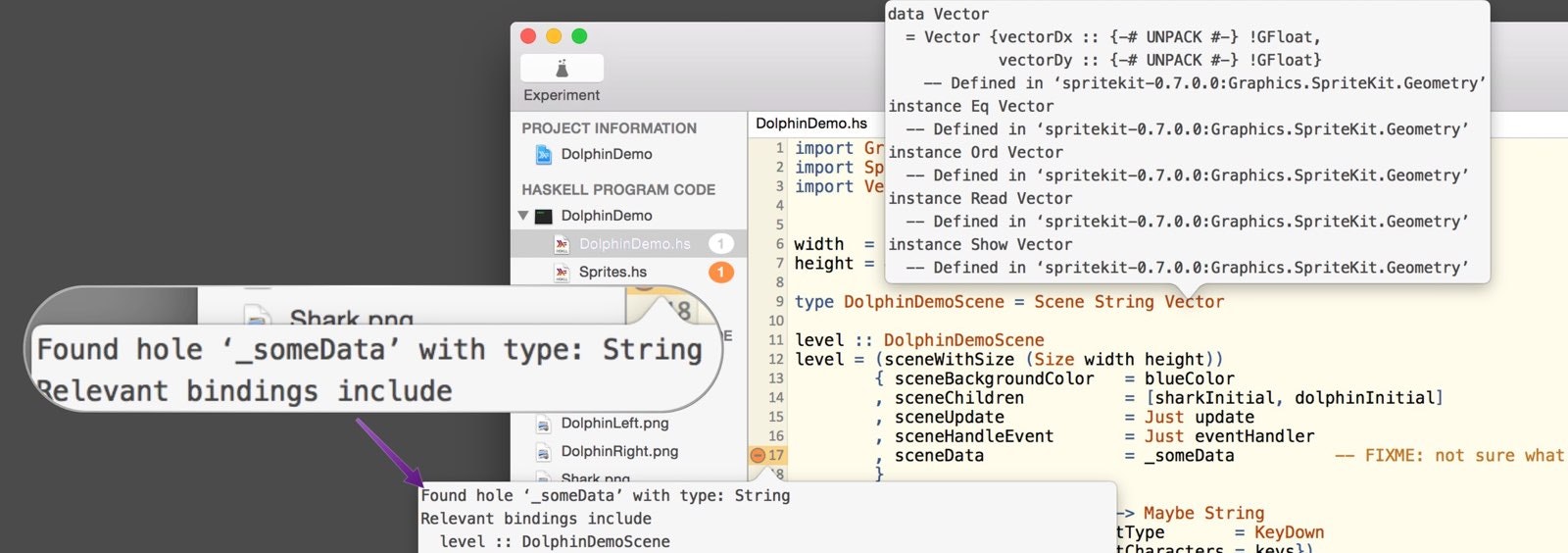The height and width of the screenshot is (553, 1568).
Task: Click 'sceneHandleEvent' field on line 16
Action: [x=973, y=436]
